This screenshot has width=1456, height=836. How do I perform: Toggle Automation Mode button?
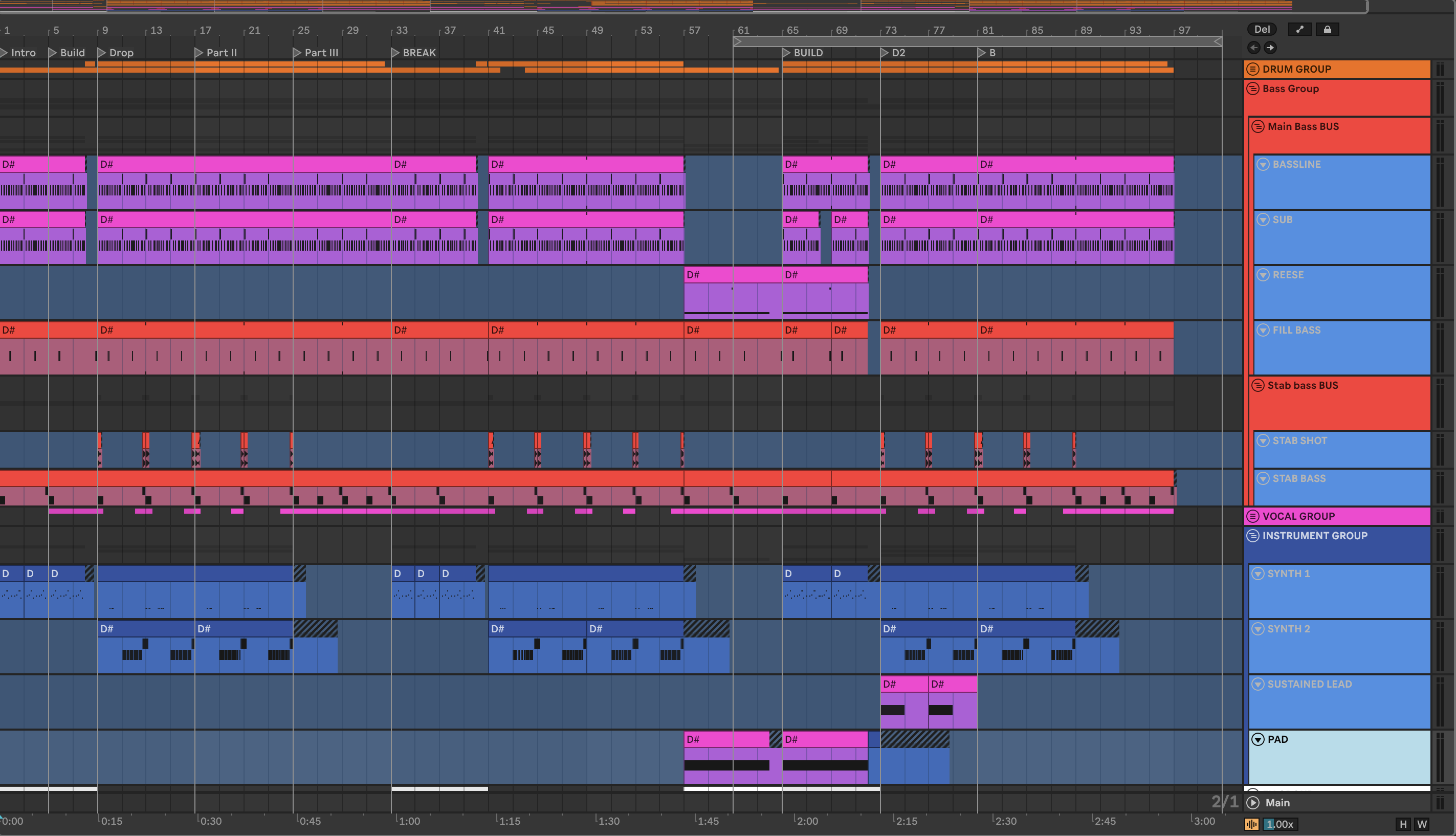(x=1299, y=29)
